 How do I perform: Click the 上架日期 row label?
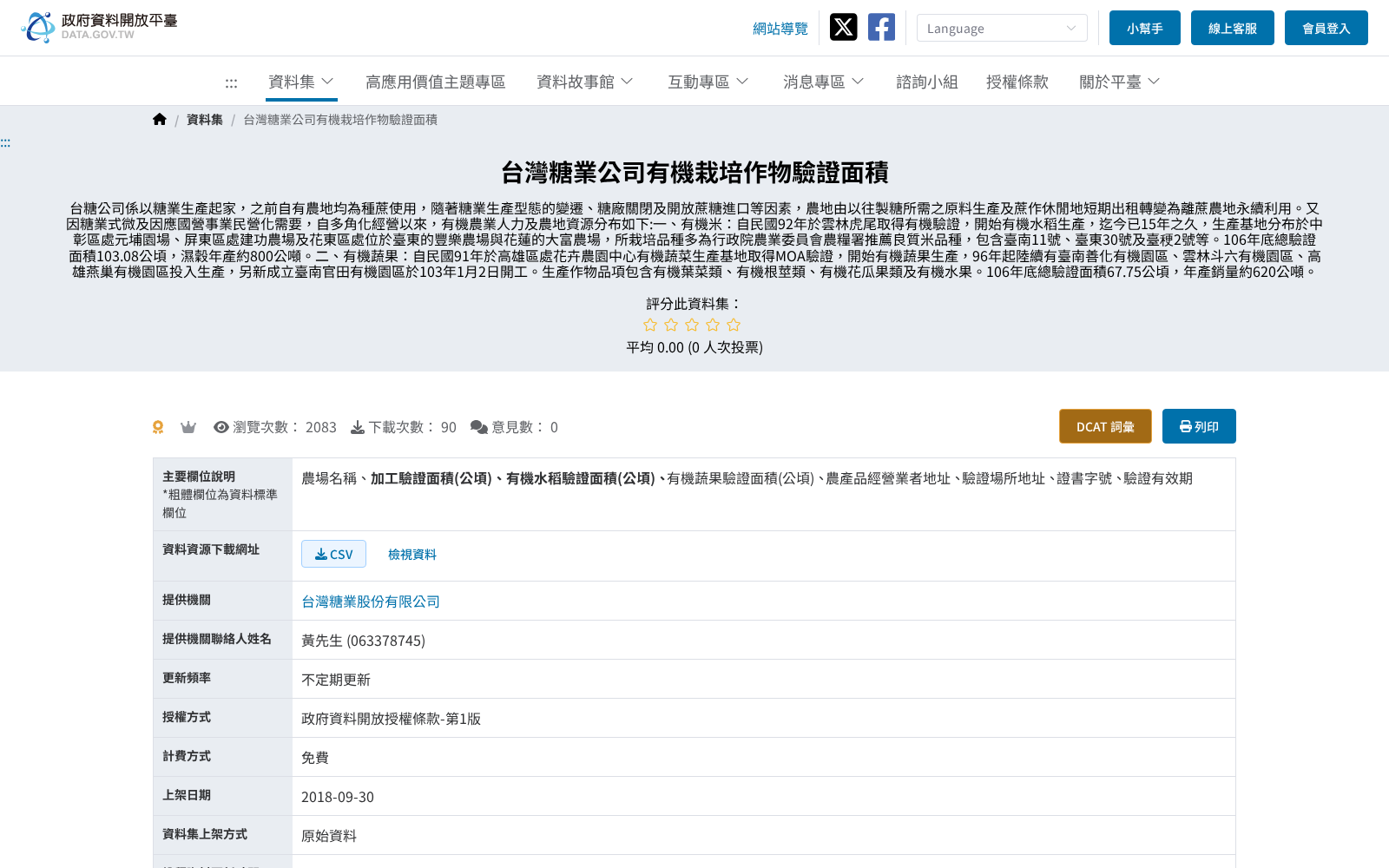pyautogui.click(x=187, y=795)
